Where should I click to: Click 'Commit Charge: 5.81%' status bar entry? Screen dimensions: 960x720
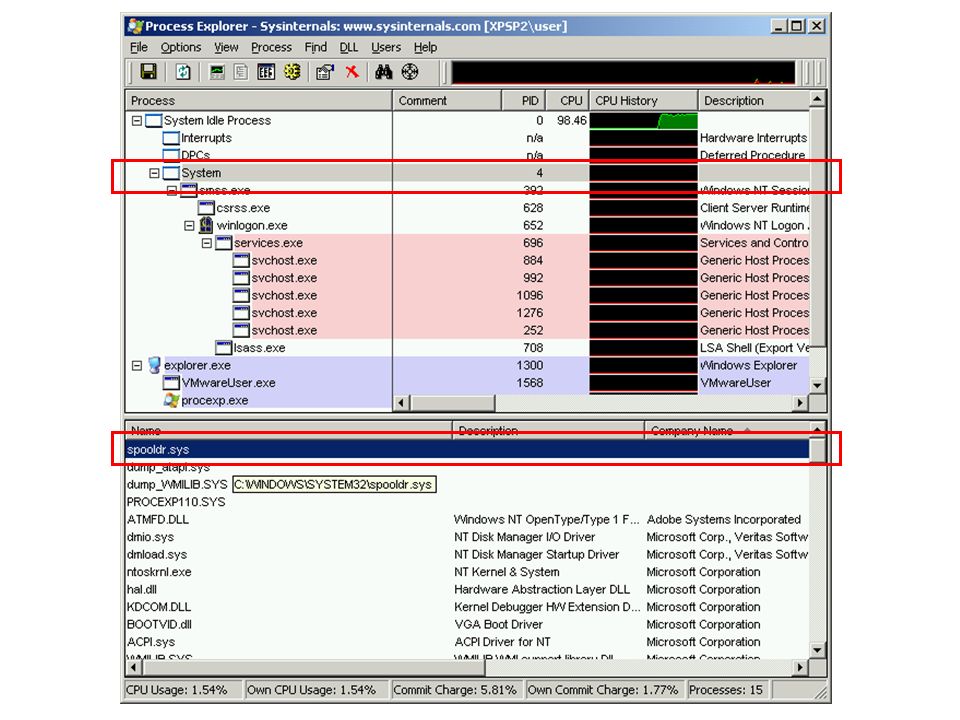coord(455,690)
